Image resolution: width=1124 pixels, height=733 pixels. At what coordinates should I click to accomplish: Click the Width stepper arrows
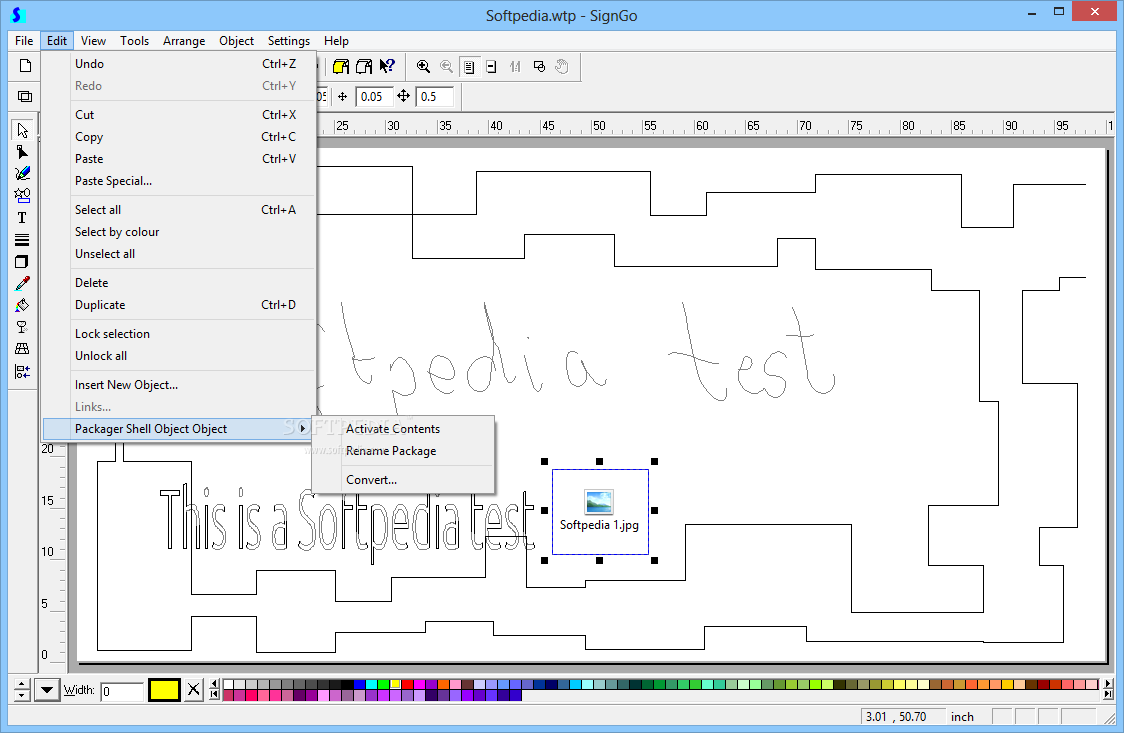(x=22, y=690)
